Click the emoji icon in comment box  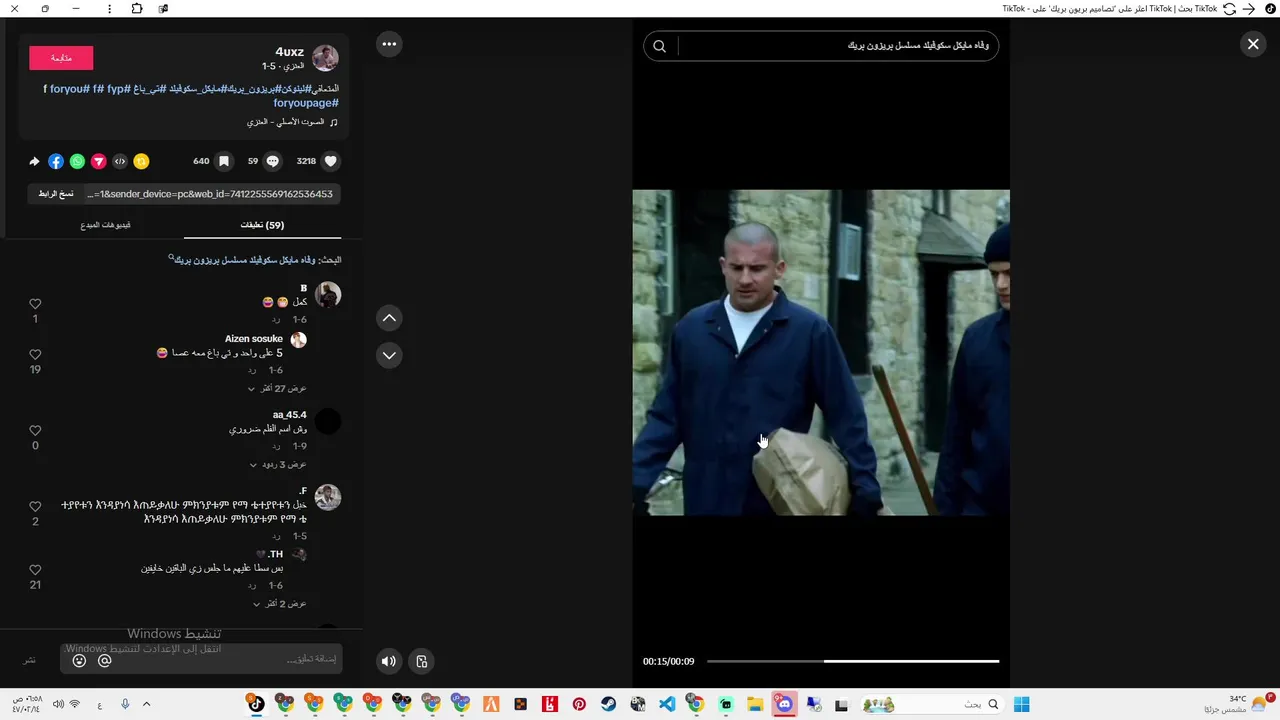click(79, 661)
